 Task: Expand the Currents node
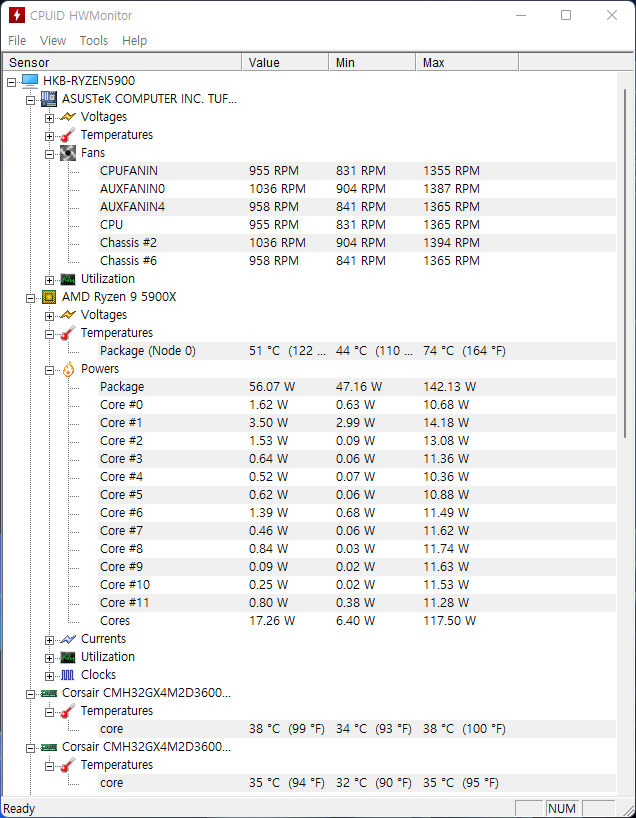click(x=49, y=640)
